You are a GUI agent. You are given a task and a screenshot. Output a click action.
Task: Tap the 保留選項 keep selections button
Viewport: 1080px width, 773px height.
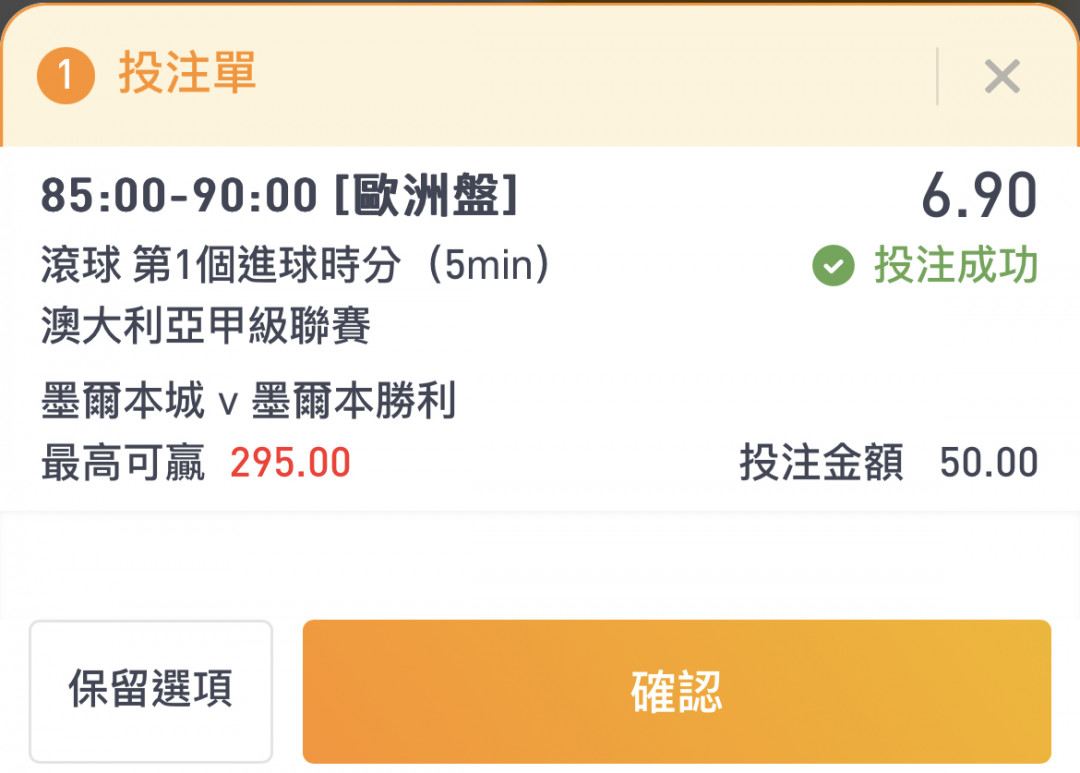pyautogui.click(x=151, y=691)
